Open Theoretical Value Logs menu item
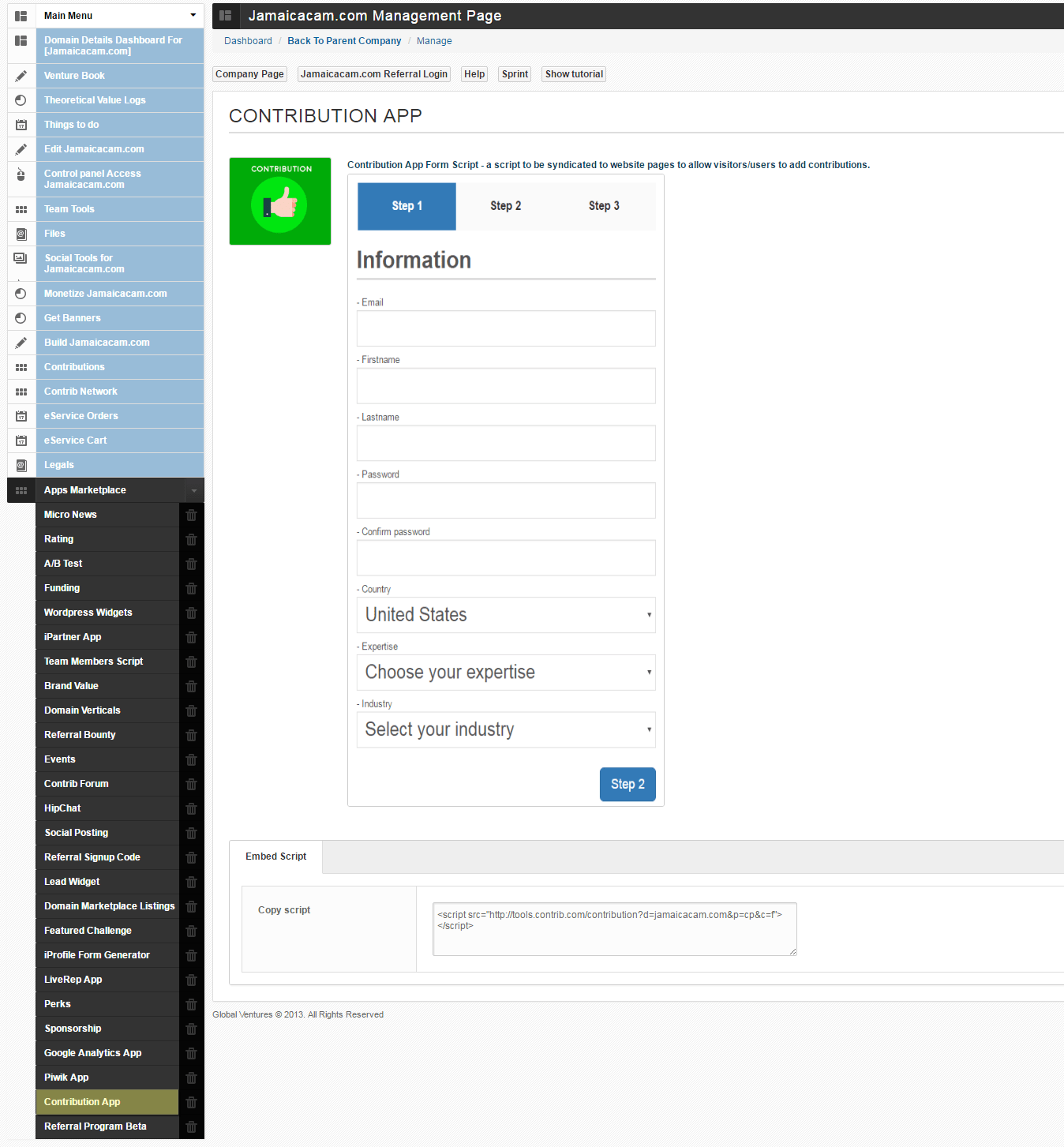The width and height of the screenshot is (1064, 1147). tap(120, 100)
